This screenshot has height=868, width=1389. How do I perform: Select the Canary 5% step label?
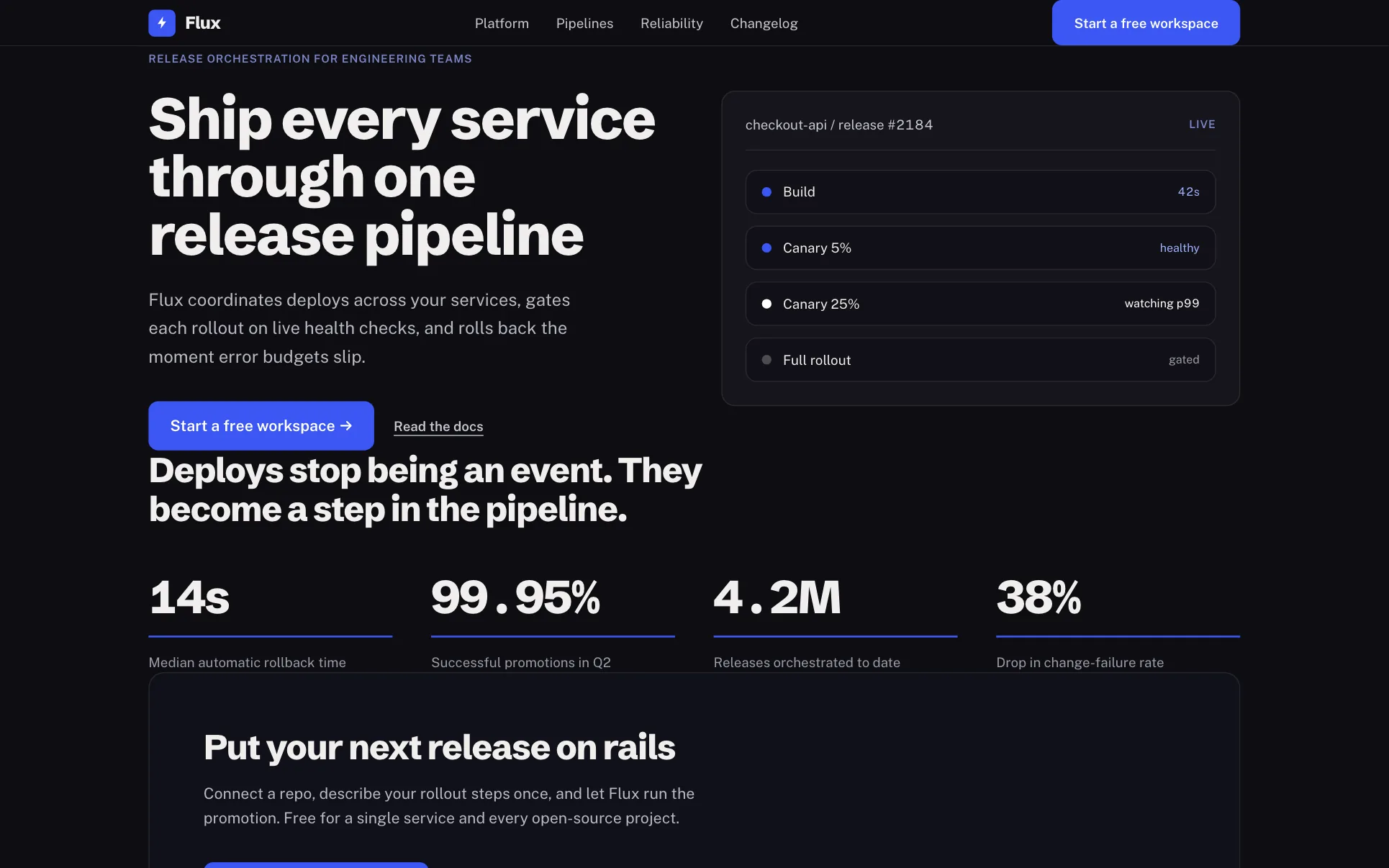tap(817, 248)
